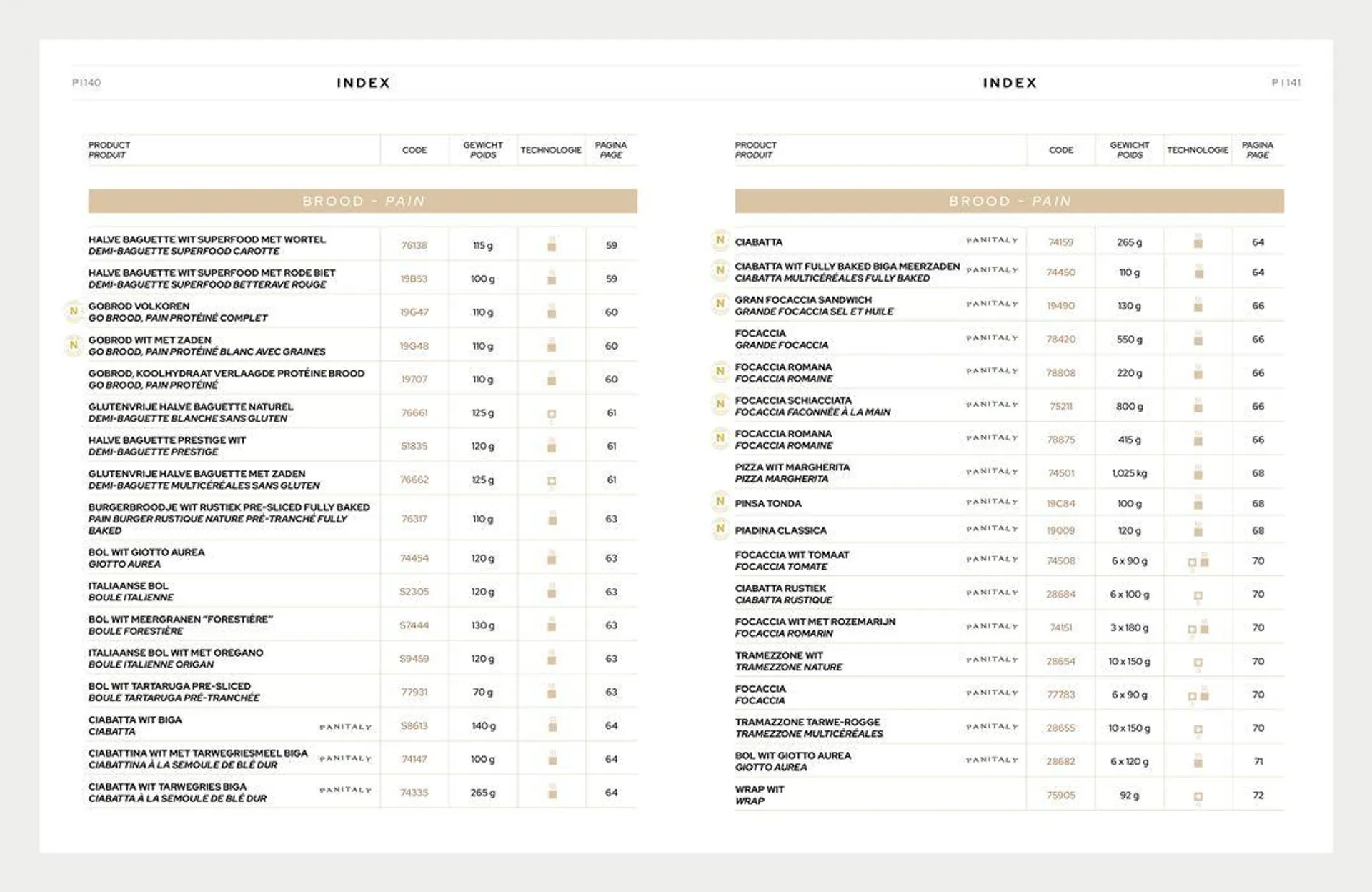Select product code S9459

pyautogui.click(x=414, y=659)
